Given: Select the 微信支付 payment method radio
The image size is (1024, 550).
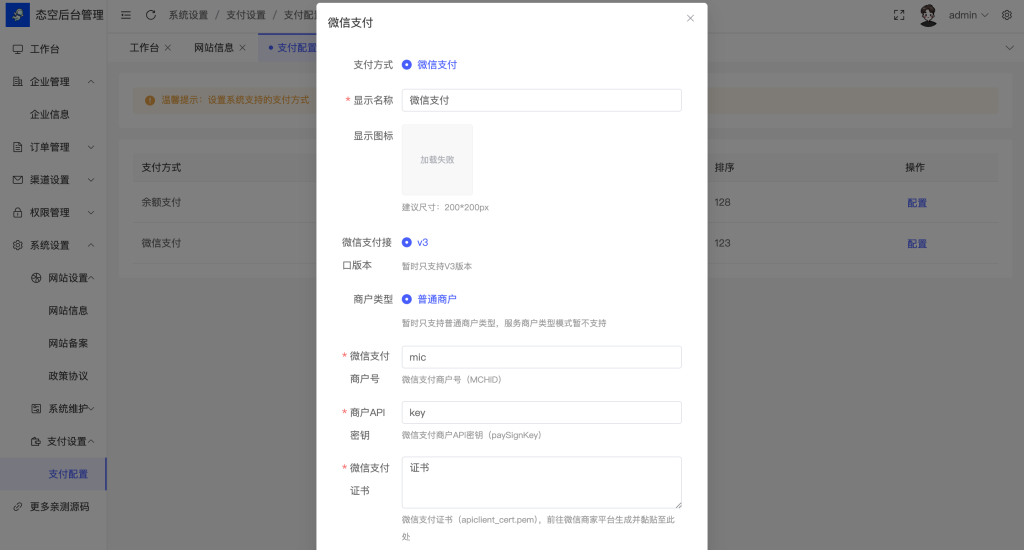Looking at the screenshot, I should [406, 65].
